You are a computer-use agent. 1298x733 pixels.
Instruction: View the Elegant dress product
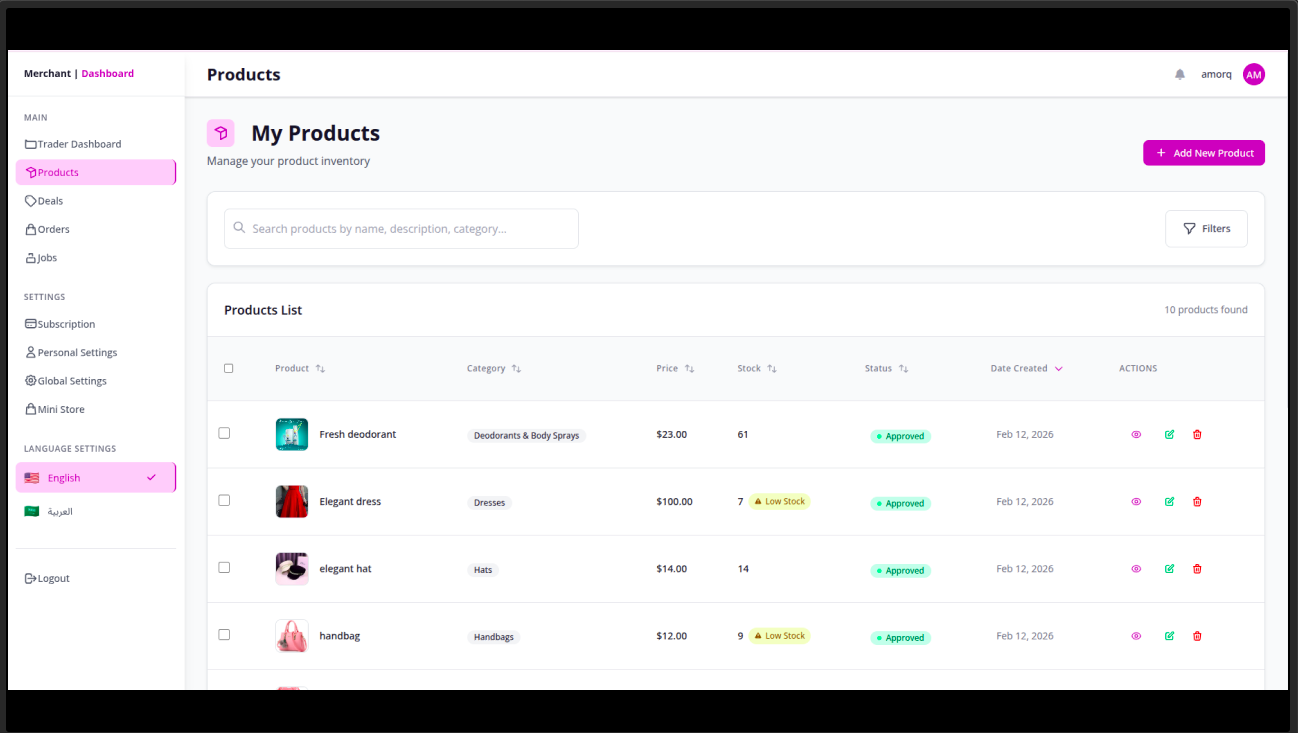pyautogui.click(x=1136, y=501)
